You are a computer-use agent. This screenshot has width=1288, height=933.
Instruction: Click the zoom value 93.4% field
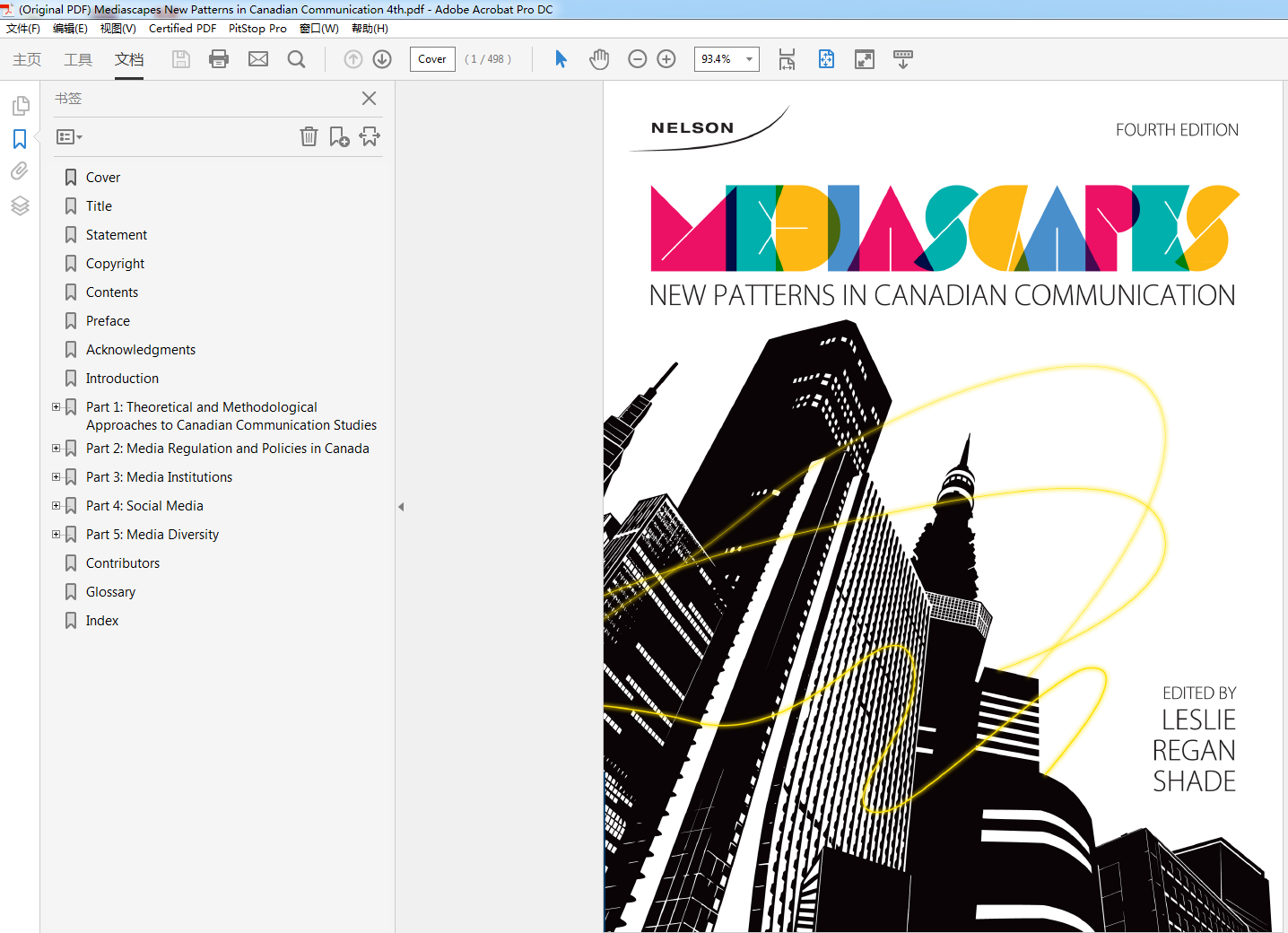coord(718,59)
